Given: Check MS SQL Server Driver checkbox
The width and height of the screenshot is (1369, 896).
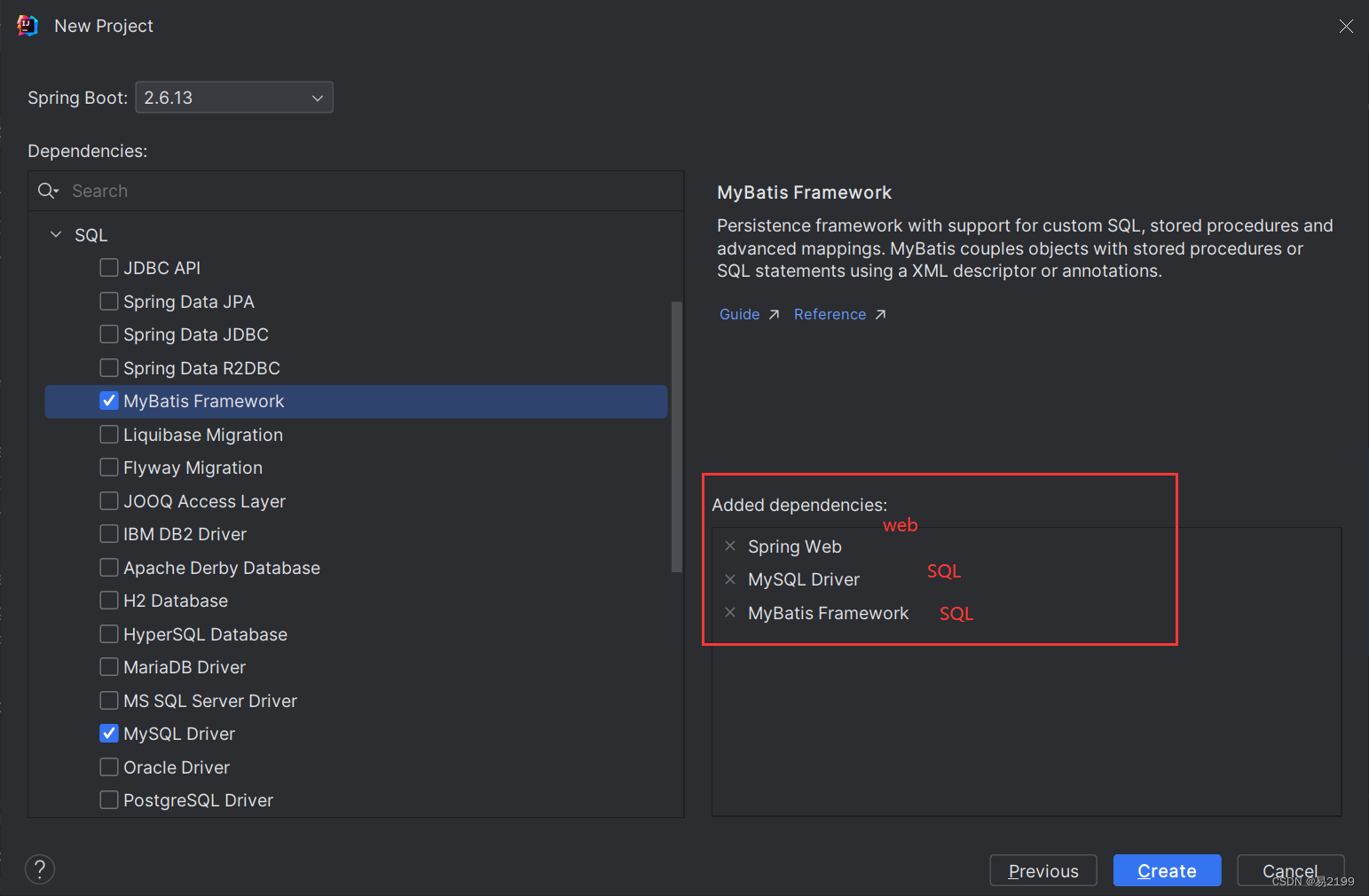Looking at the screenshot, I should pyautogui.click(x=109, y=701).
